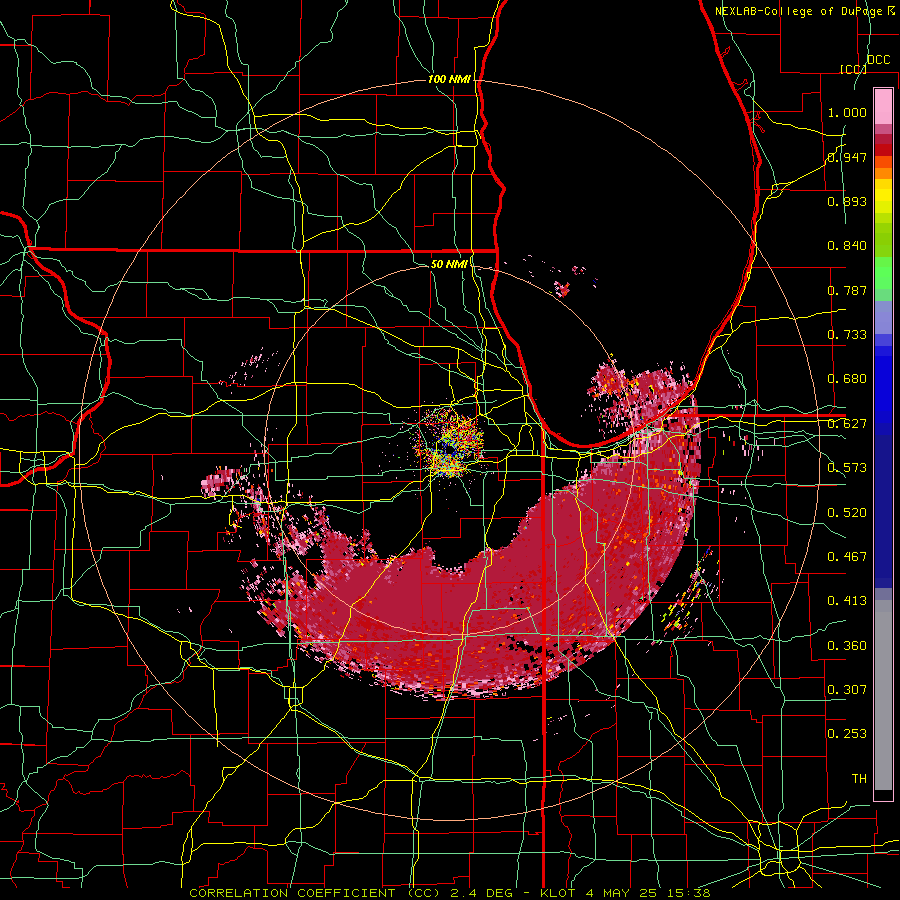Click the [CC] legend unit label
The width and height of the screenshot is (900, 900).
[x=853, y=69]
